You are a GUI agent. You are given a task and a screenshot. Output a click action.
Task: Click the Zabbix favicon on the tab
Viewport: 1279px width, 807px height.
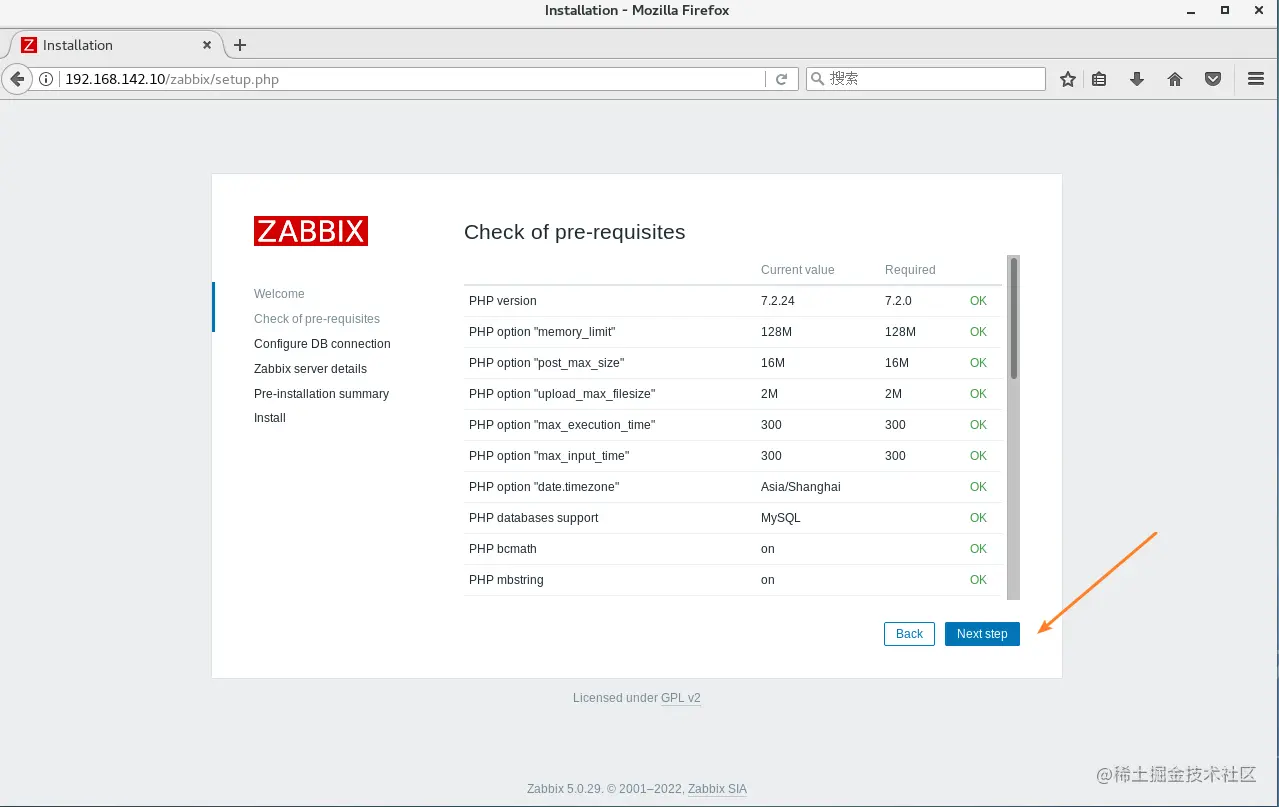[x=29, y=45]
